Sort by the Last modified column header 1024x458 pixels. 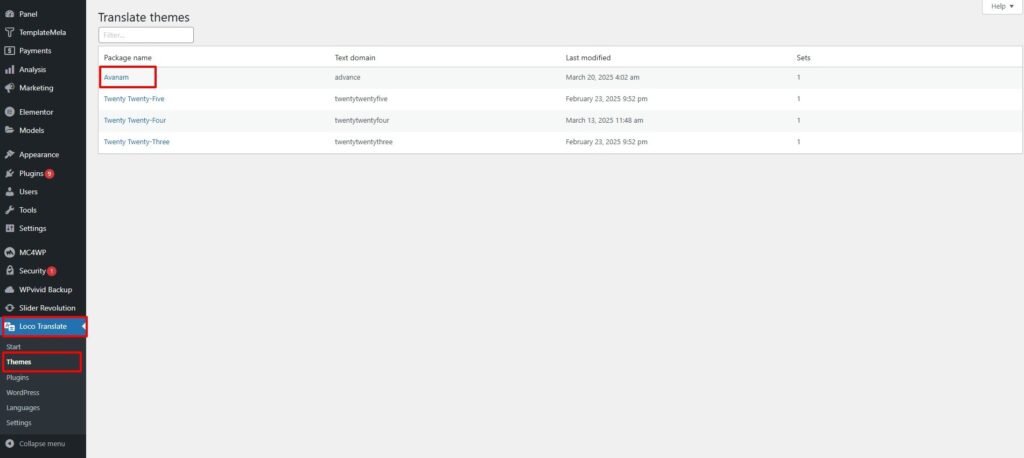588,57
